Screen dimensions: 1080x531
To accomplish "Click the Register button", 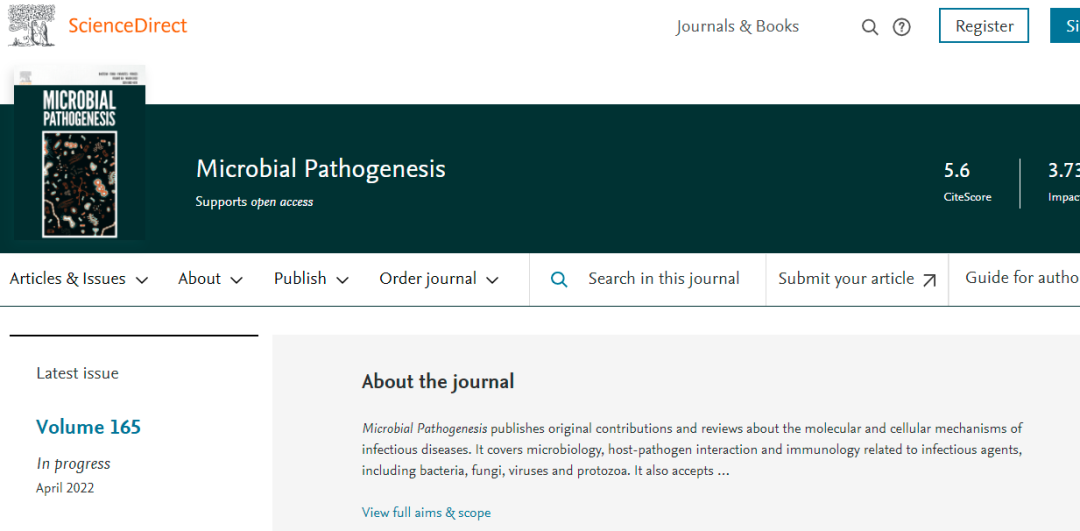I will pos(984,26).
